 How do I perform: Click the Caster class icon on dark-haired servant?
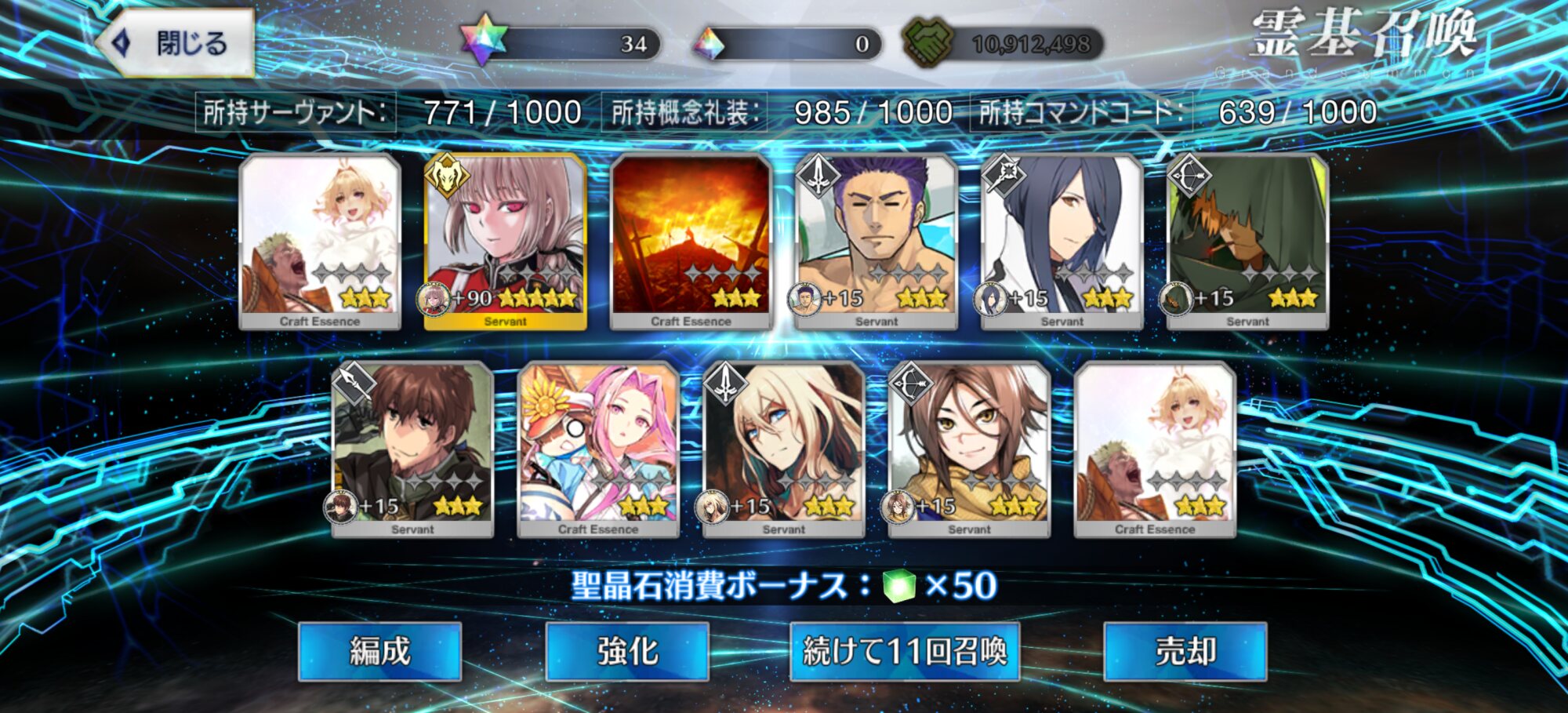pyautogui.click(x=1004, y=176)
